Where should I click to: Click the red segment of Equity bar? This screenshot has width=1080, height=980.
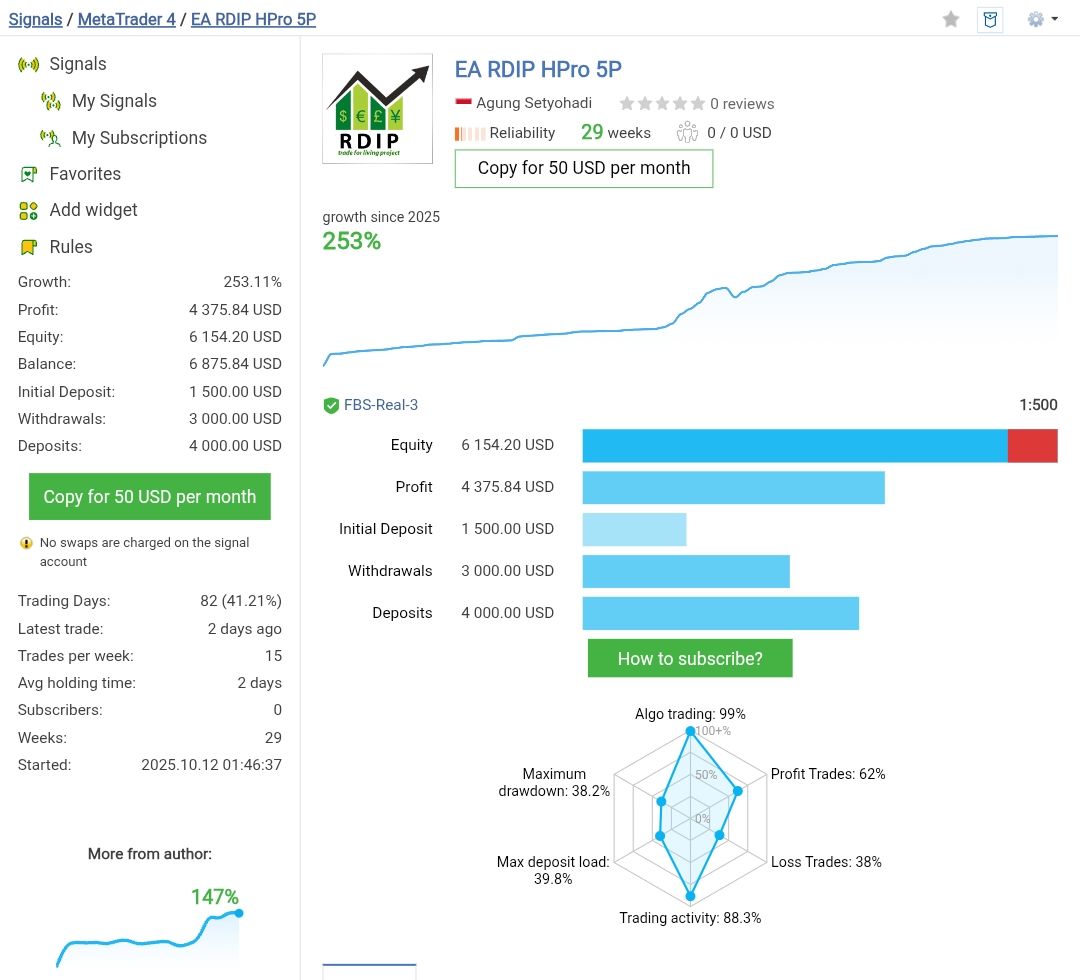coord(1032,445)
